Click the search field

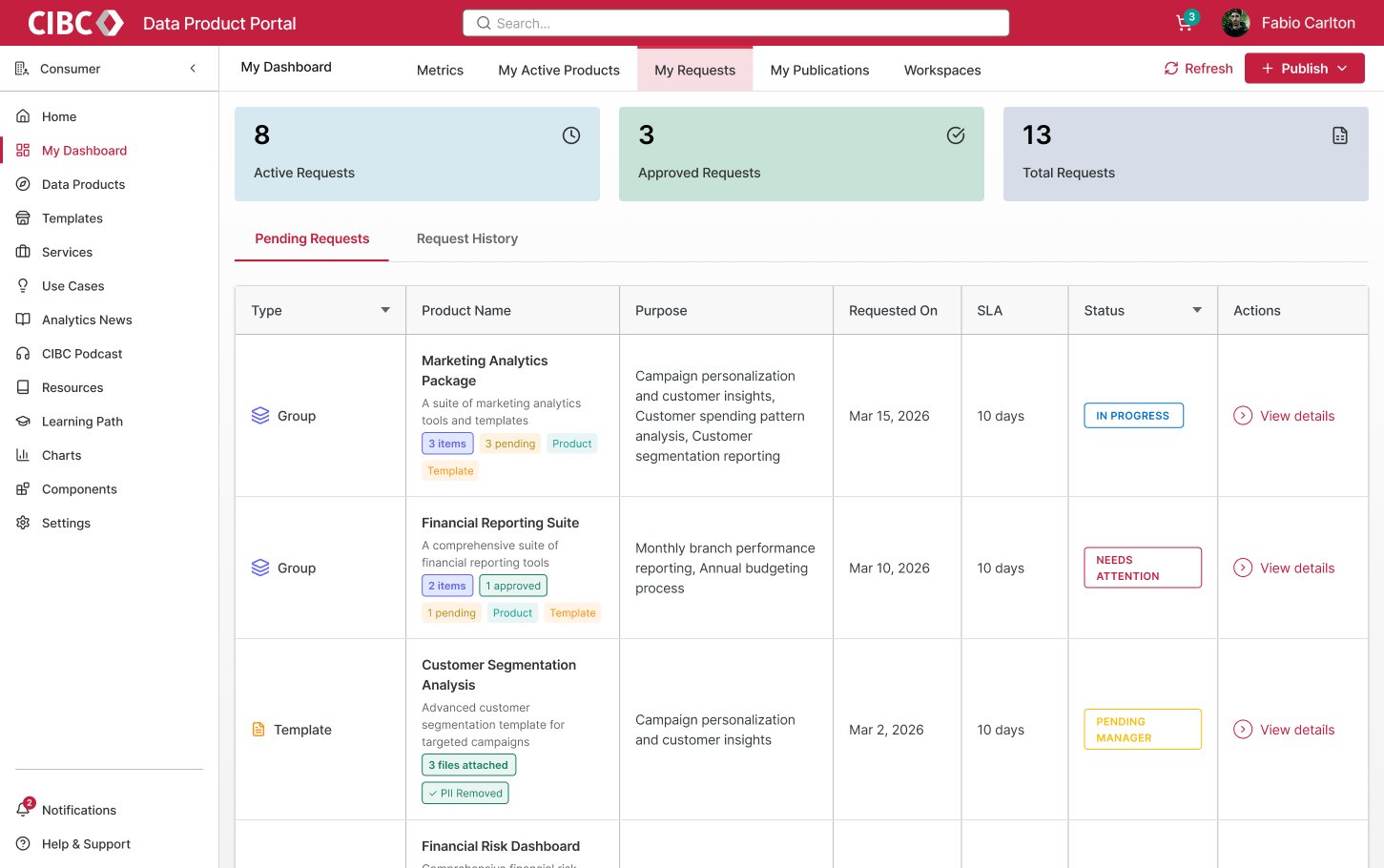tap(735, 23)
